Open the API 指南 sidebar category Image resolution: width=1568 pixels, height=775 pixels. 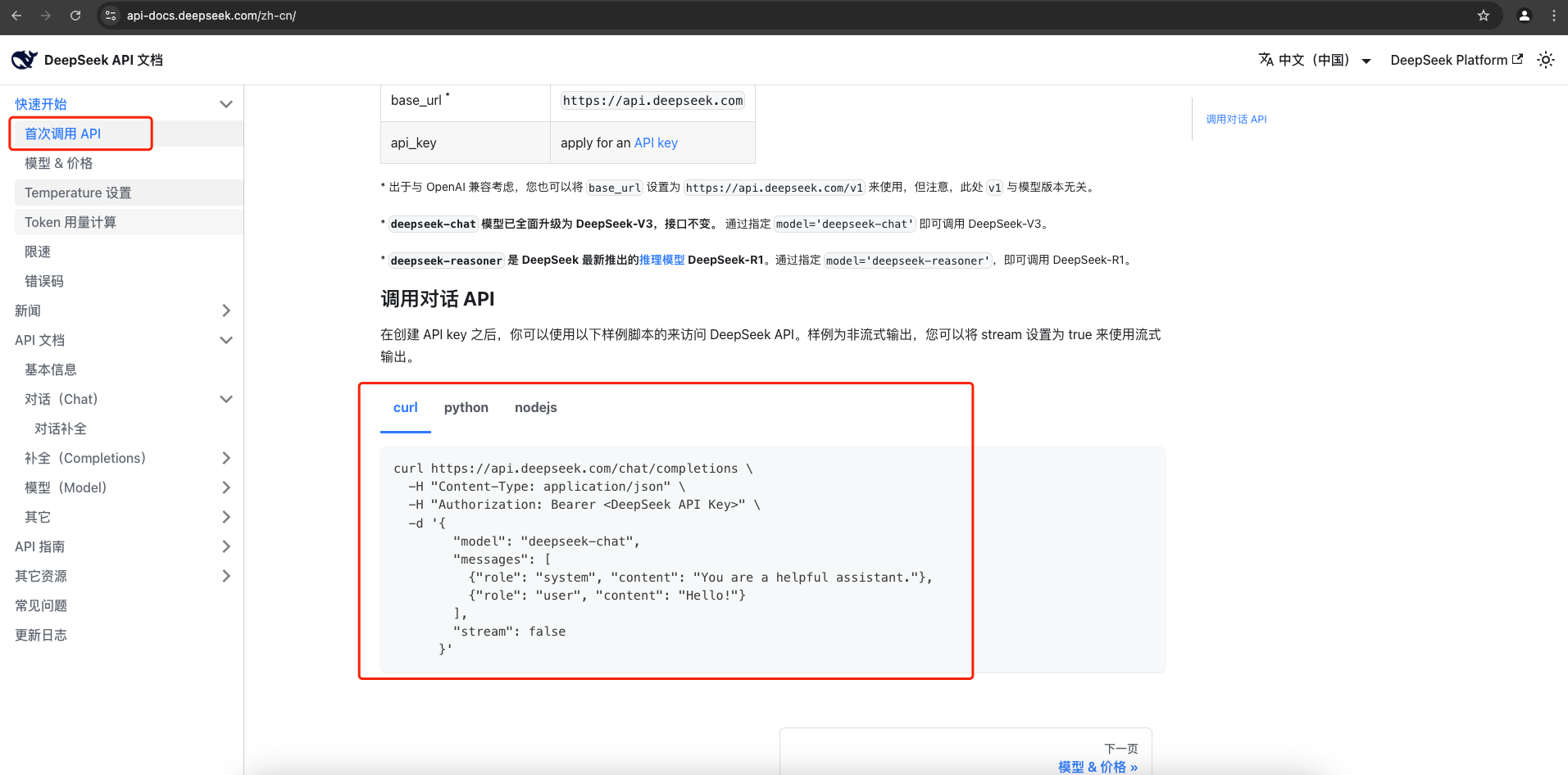click(40, 546)
